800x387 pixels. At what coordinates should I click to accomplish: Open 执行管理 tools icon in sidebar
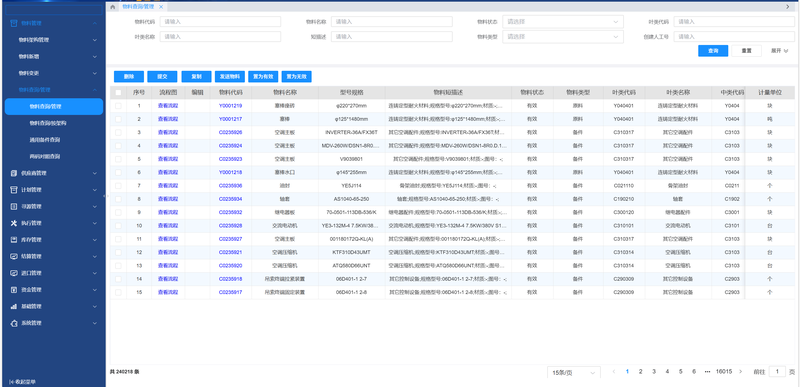[14, 223]
